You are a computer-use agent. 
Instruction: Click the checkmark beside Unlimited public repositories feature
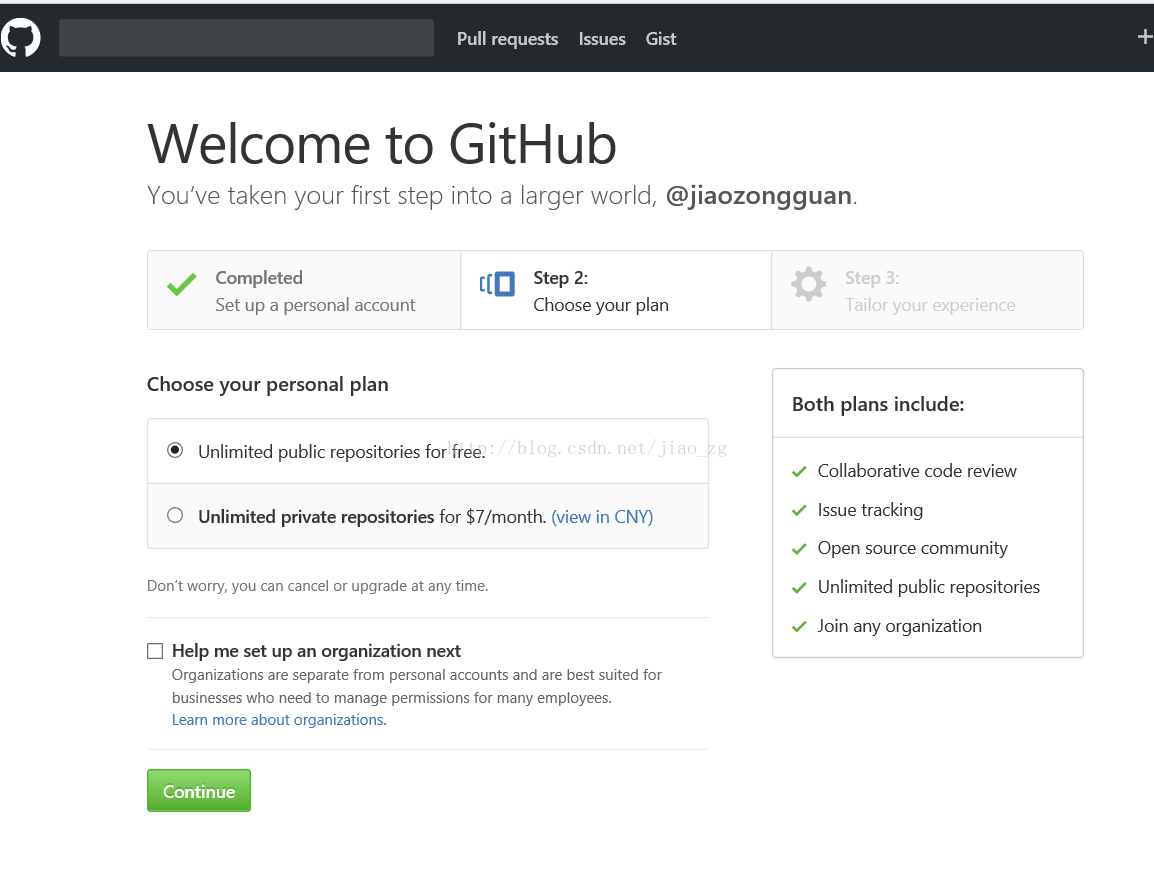pyautogui.click(x=799, y=588)
